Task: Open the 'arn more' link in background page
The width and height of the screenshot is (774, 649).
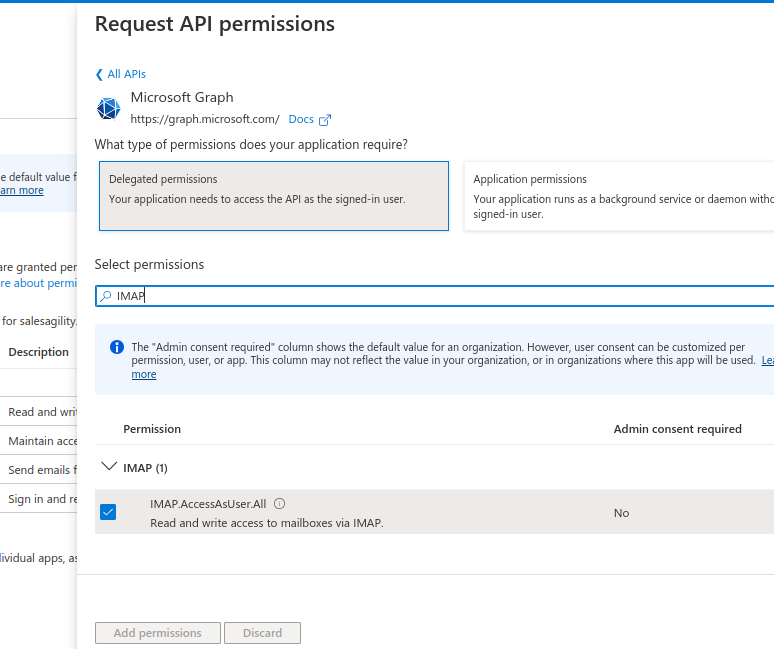Action: (x=22, y=191)
